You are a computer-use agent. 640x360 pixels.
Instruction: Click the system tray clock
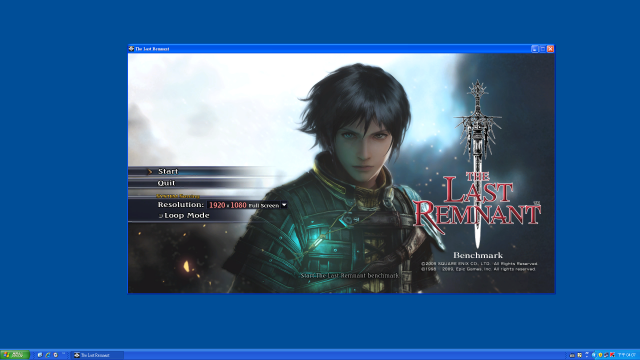pos(627,355)
